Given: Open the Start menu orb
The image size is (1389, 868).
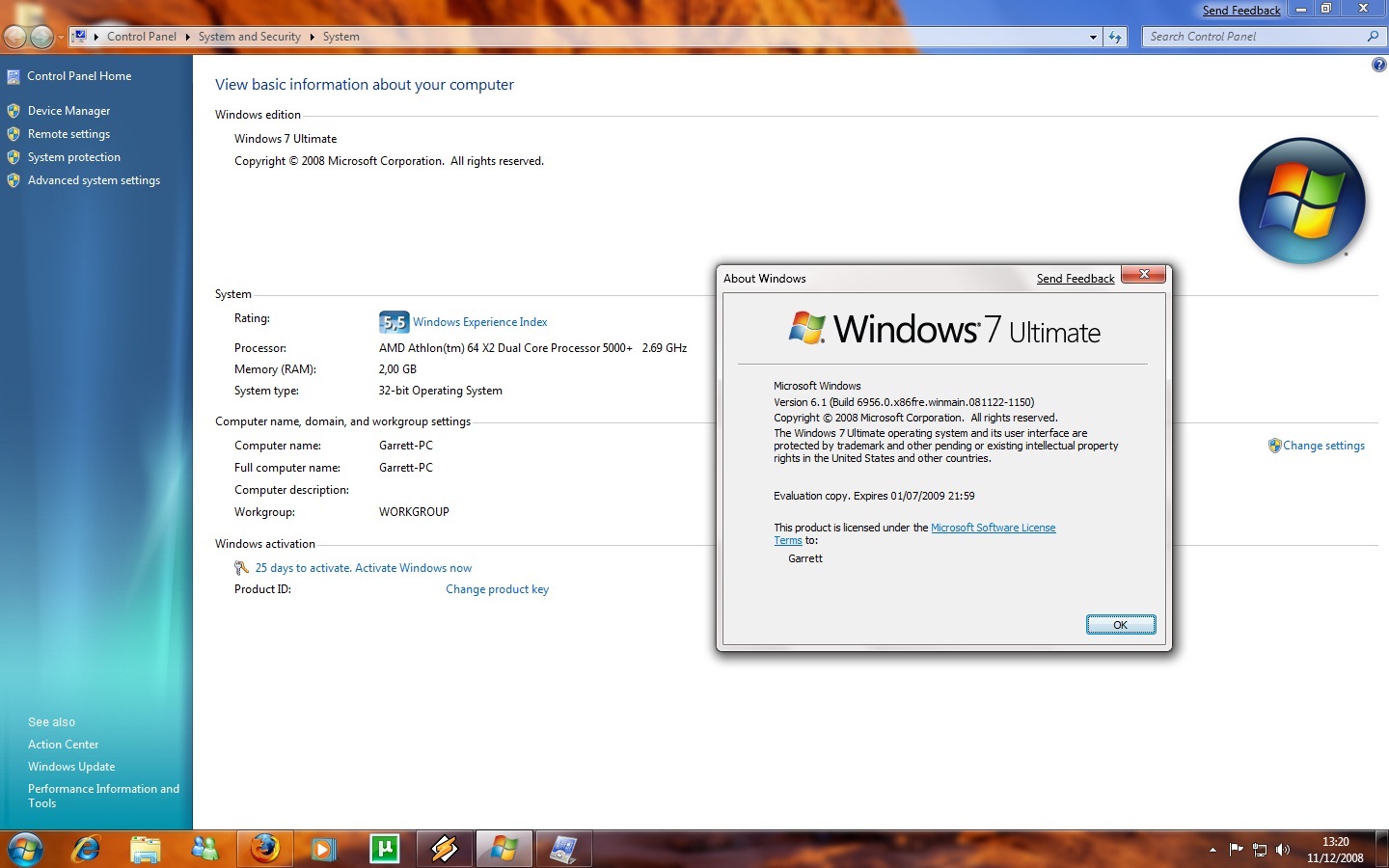Looking at the screenshot, I should (x=25, y=849).
